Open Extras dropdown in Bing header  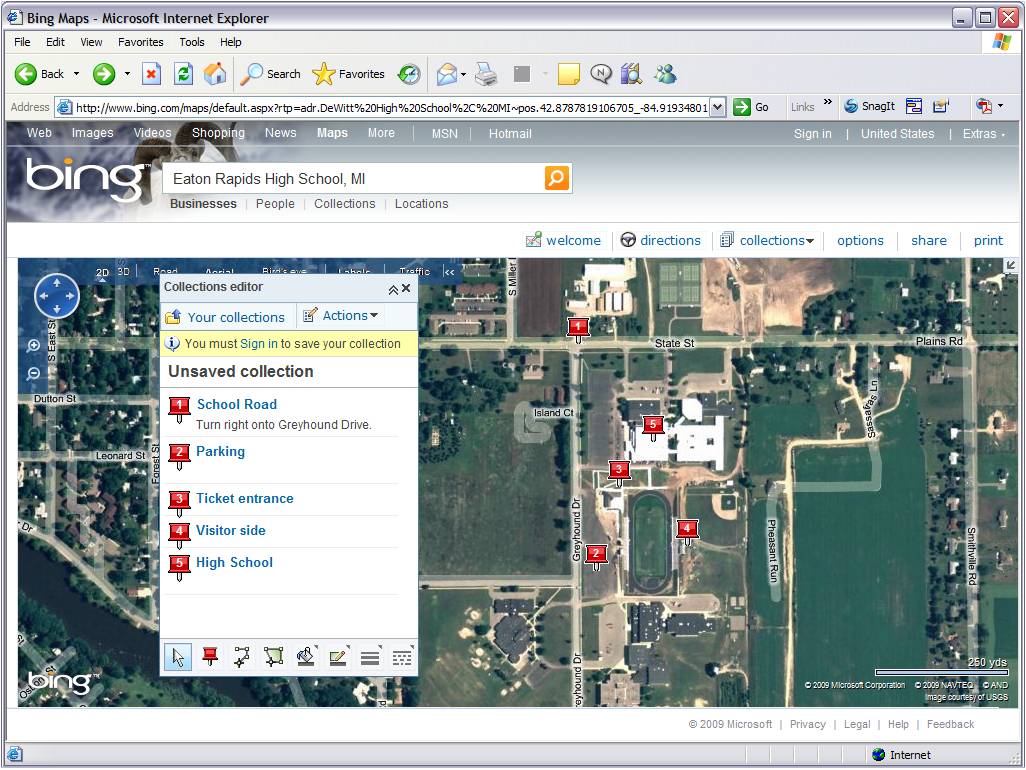[983, 133]
